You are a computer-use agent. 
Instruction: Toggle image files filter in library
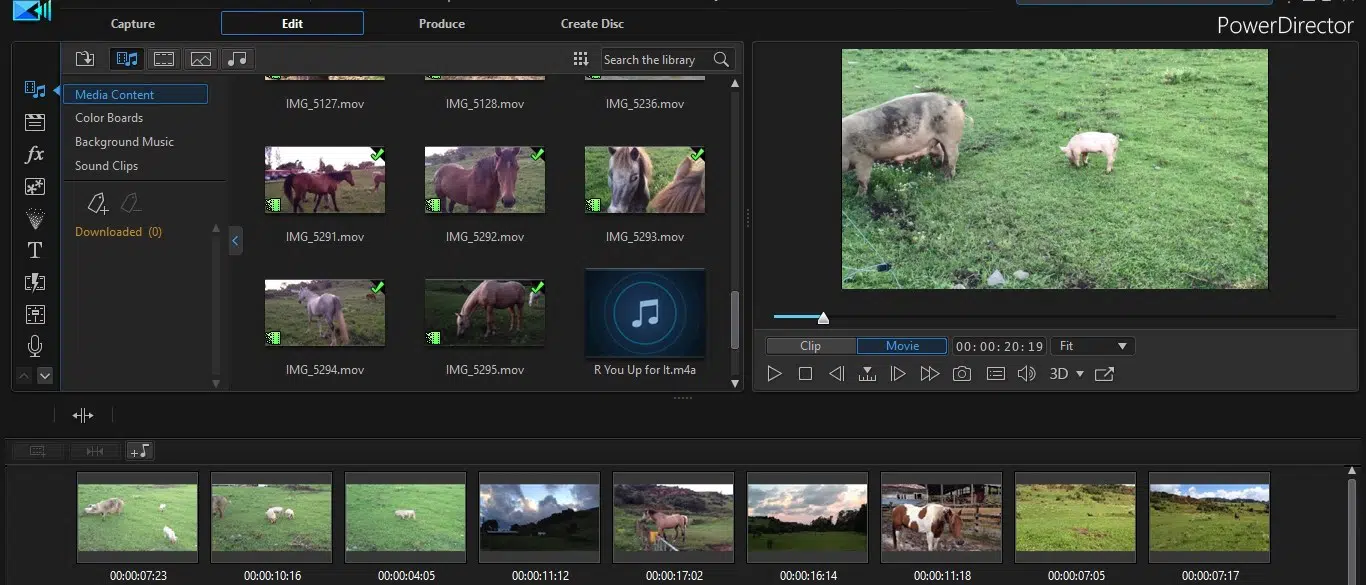(200, 59)
